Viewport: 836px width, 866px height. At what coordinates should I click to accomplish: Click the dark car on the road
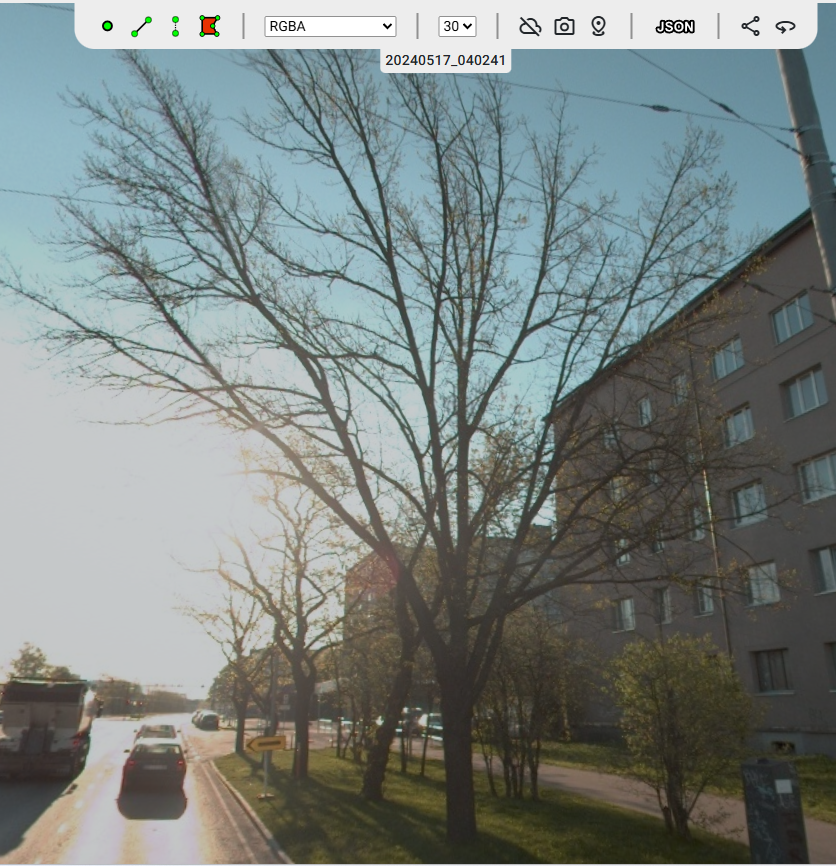pyautogui.click(x=154, y=766)
